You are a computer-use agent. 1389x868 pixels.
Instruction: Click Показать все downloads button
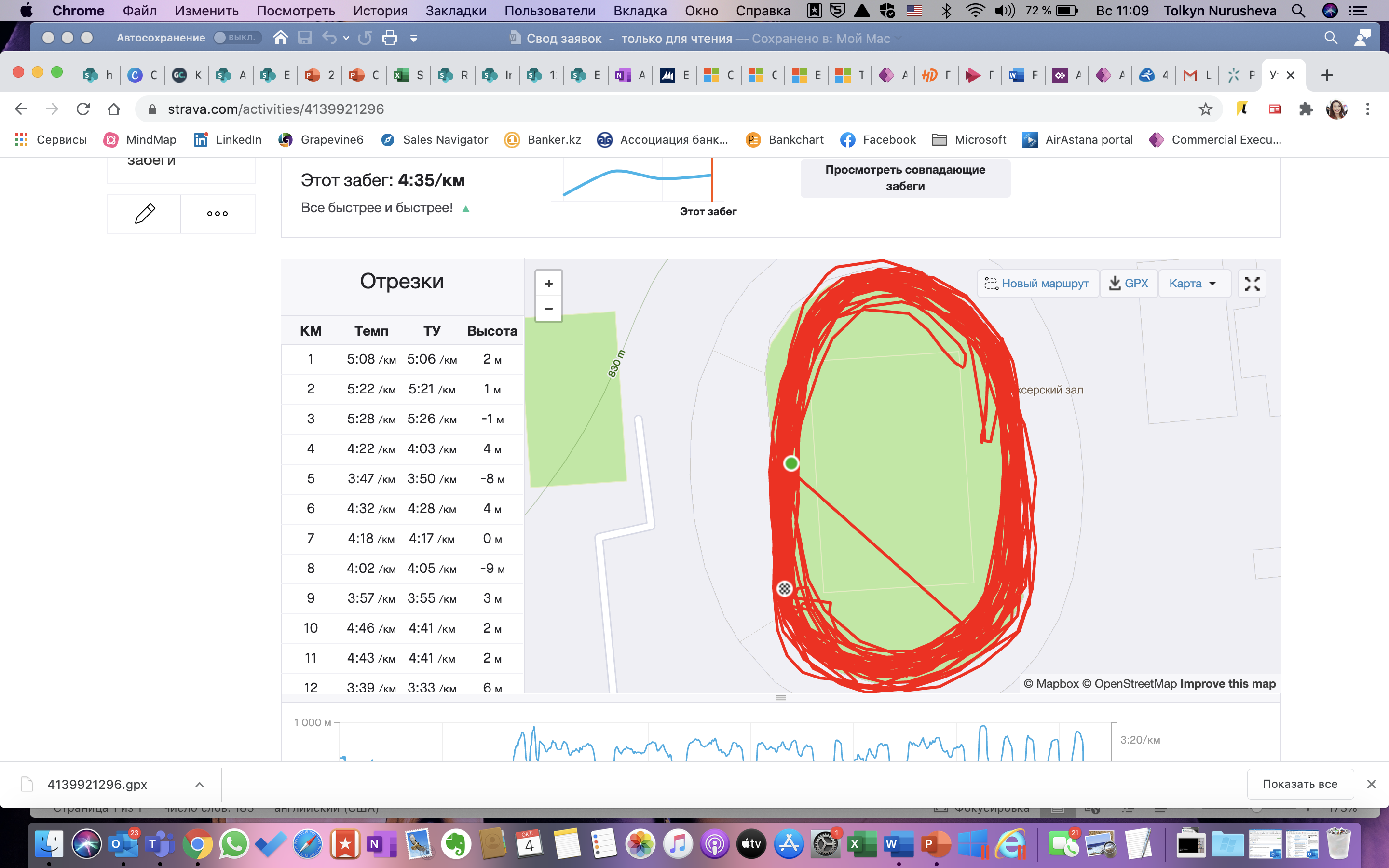click(1299, 784)
